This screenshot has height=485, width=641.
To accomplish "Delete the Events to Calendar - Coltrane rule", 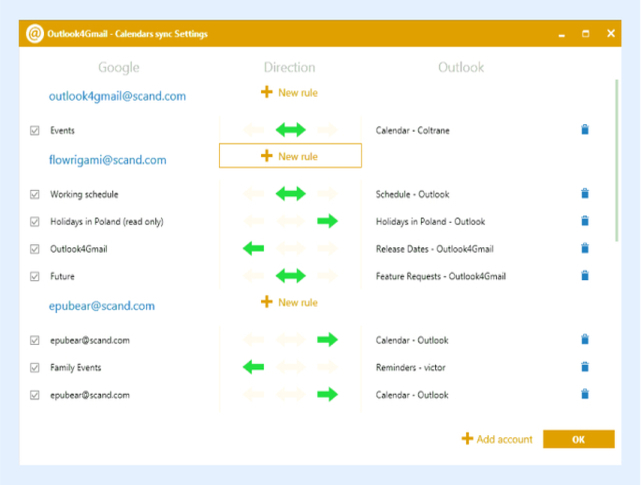I will 585,130.
